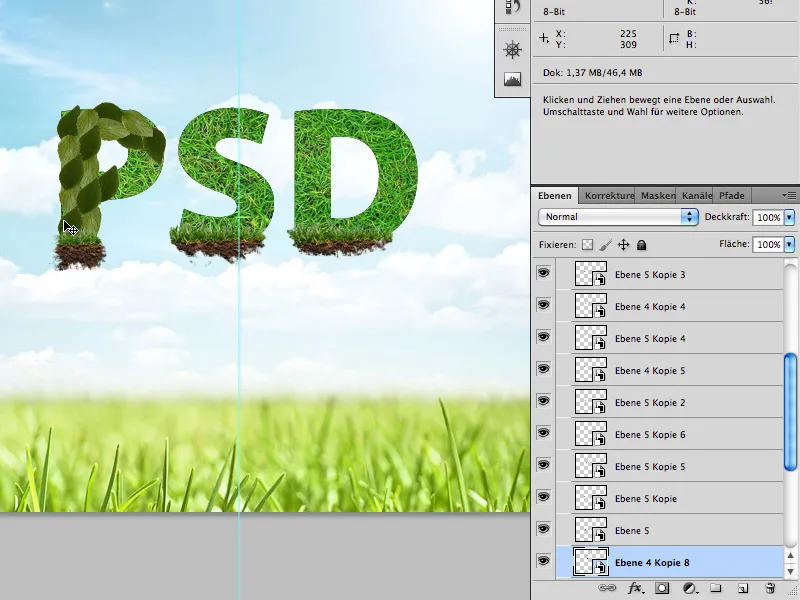The width and height of the screenshot is (800, 600).
Task: Switch to the Pfade tab
Action: tap(732, 196)
